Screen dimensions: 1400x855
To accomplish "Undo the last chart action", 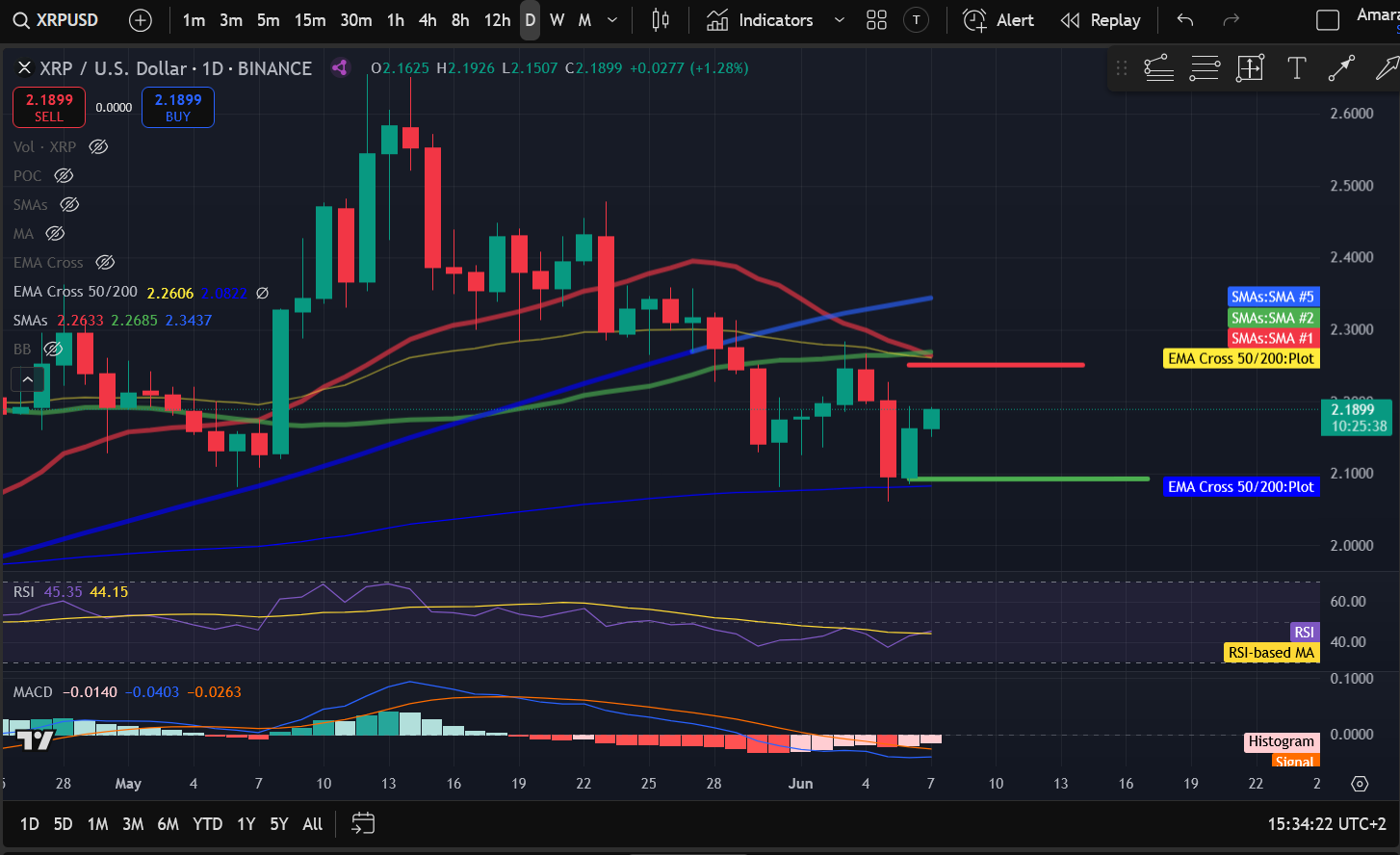I will tap(1185, 20).
